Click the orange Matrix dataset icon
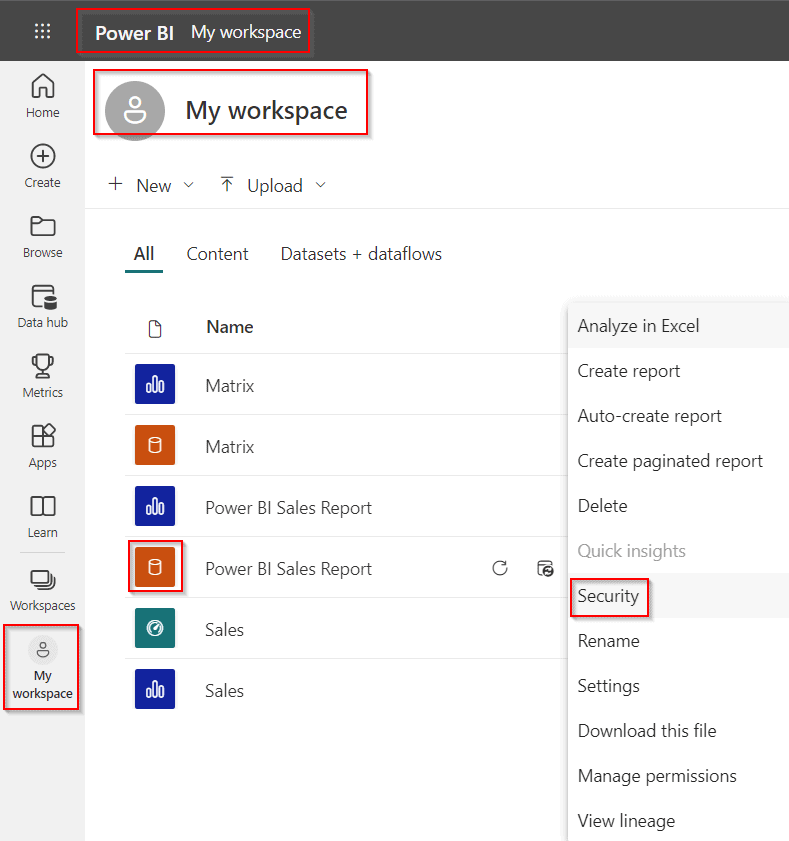Image resolution: width=789 pixels, height=841 pixels. pyautogui.click(x=154, y=445)
